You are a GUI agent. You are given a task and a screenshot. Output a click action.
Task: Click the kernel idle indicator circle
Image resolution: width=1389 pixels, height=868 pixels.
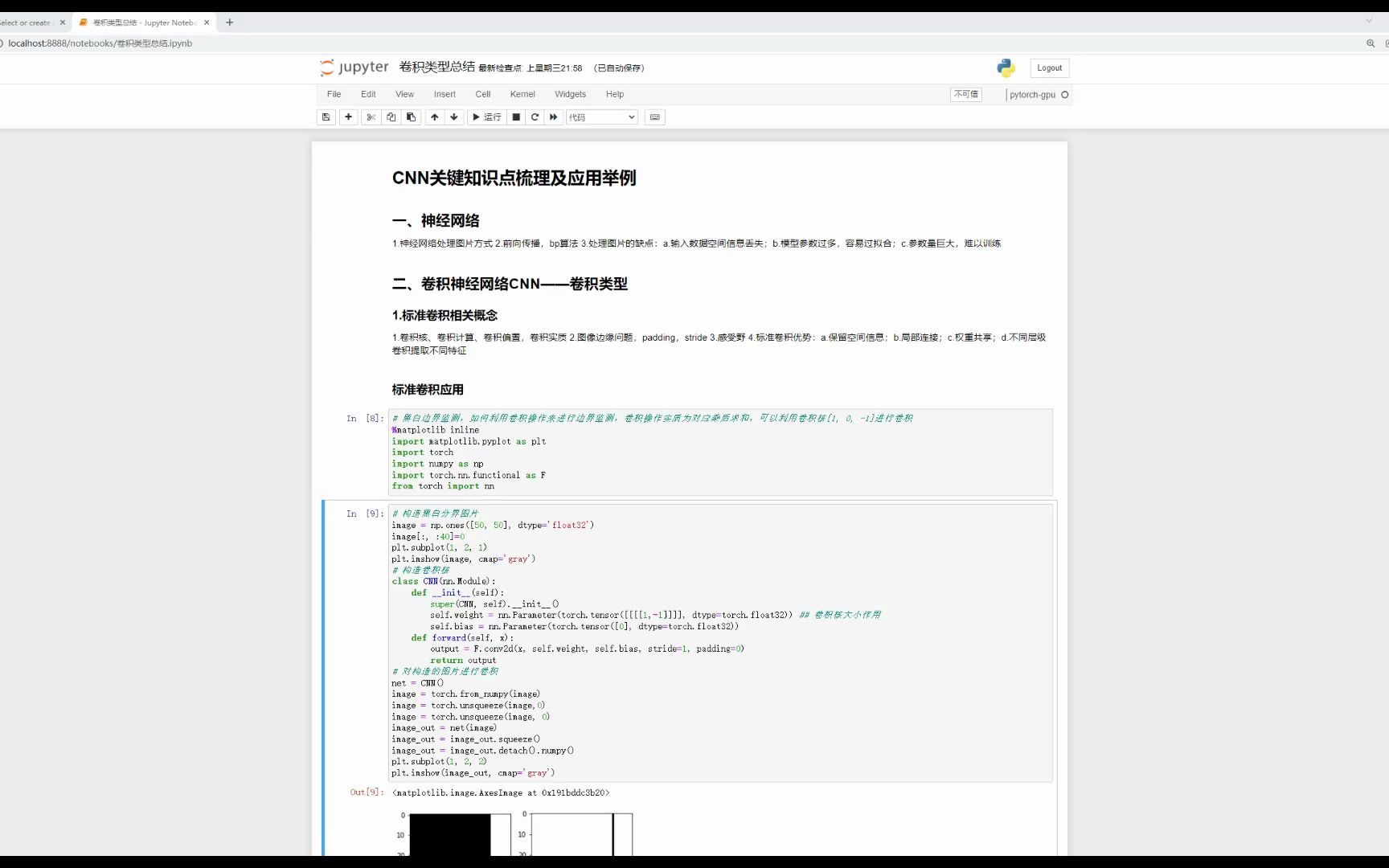coord(1065,95)
